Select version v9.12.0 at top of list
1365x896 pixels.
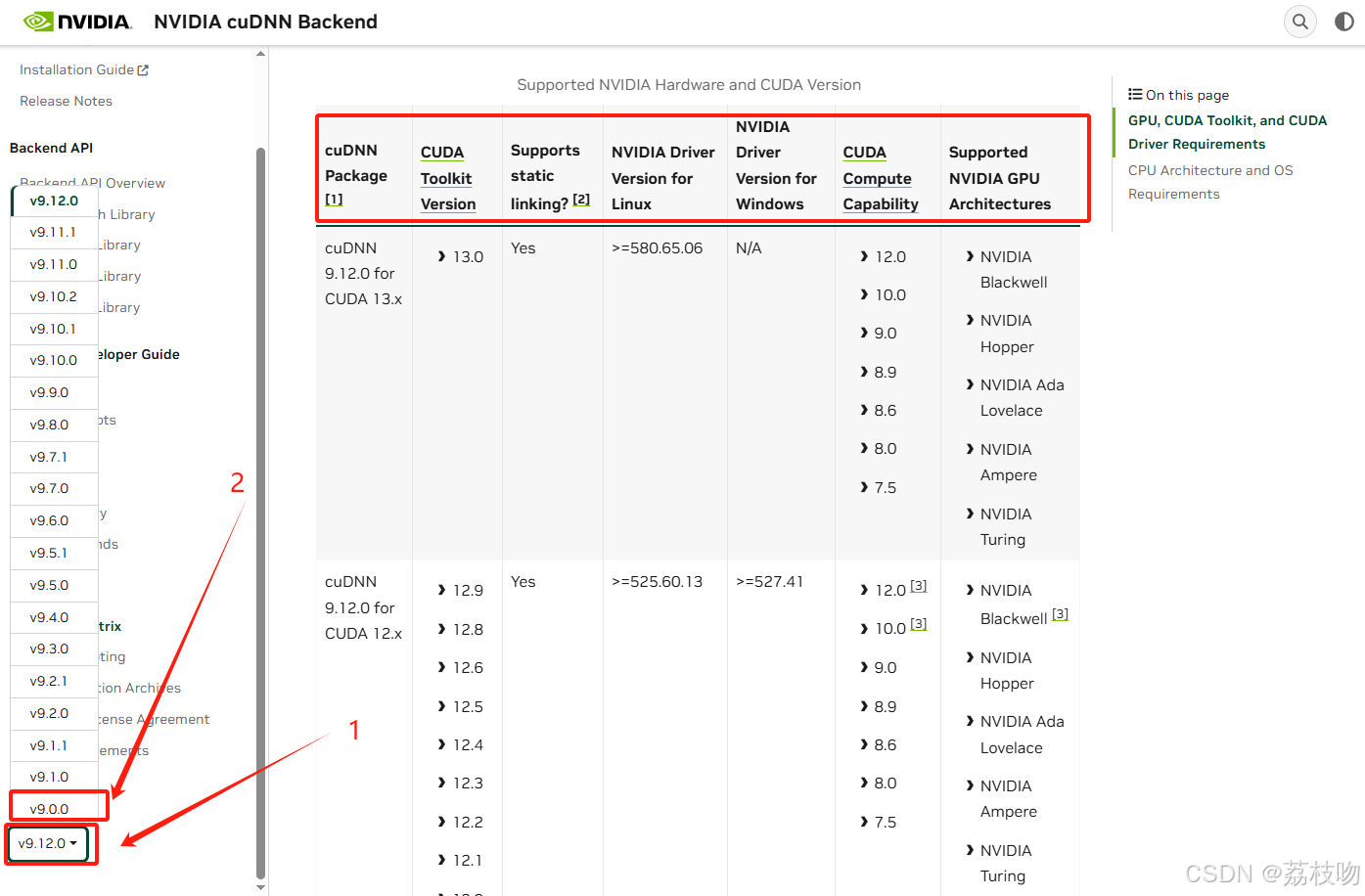coord(54,201)
